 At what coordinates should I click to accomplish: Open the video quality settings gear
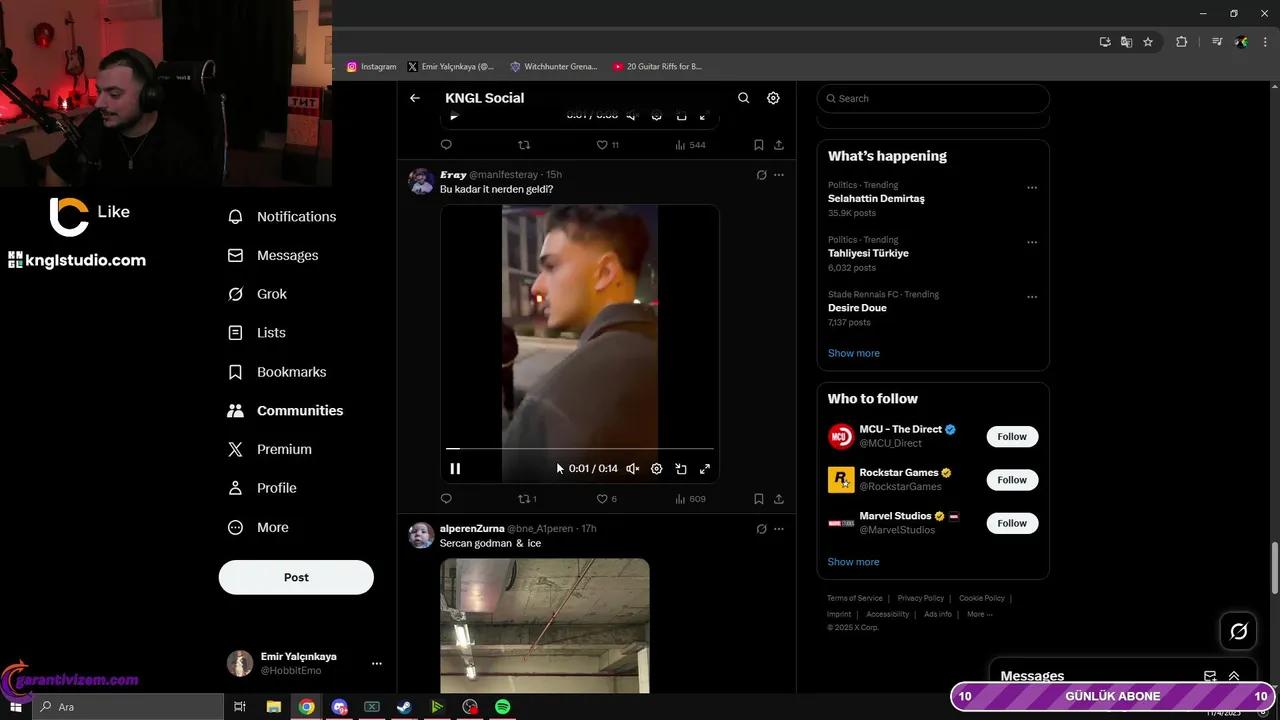coord(657,468)
